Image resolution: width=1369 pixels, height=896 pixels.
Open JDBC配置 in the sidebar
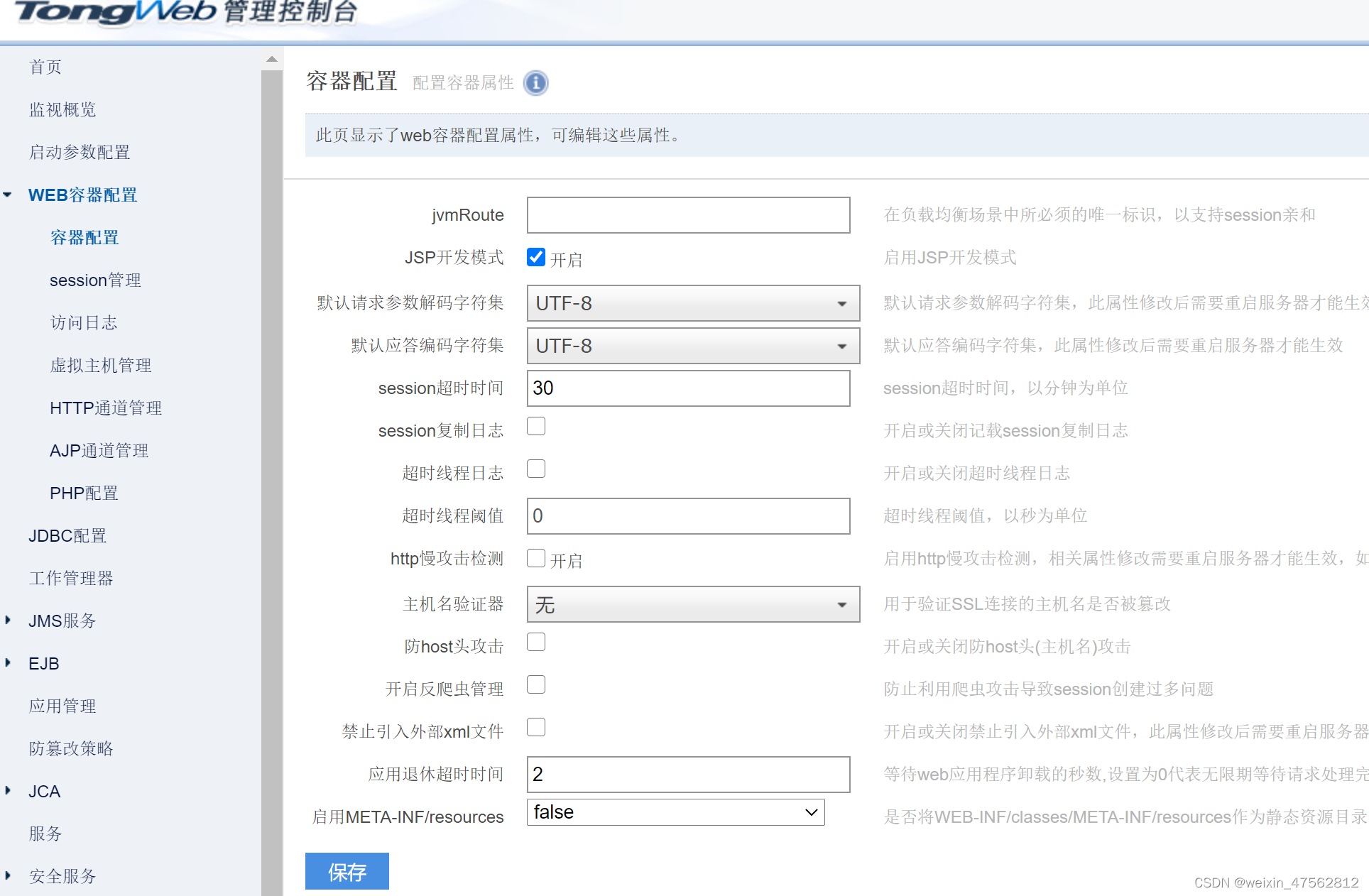(x=67, y=536)
